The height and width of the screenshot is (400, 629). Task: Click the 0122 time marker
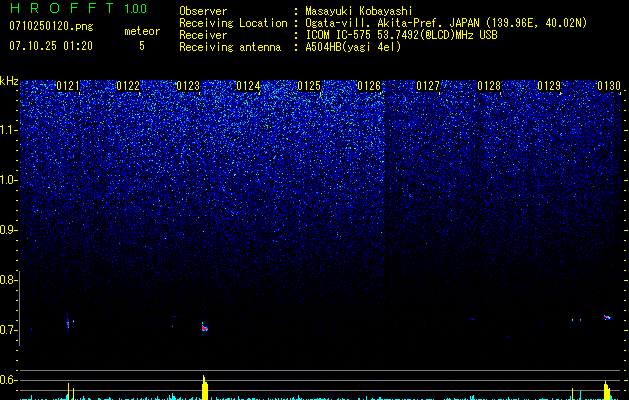tap(128, 86)
